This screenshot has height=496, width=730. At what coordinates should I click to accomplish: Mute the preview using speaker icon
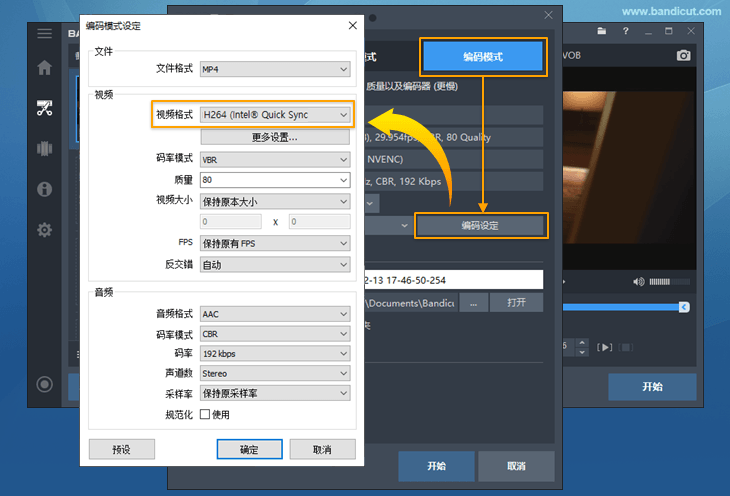click(x=639, y=281)
